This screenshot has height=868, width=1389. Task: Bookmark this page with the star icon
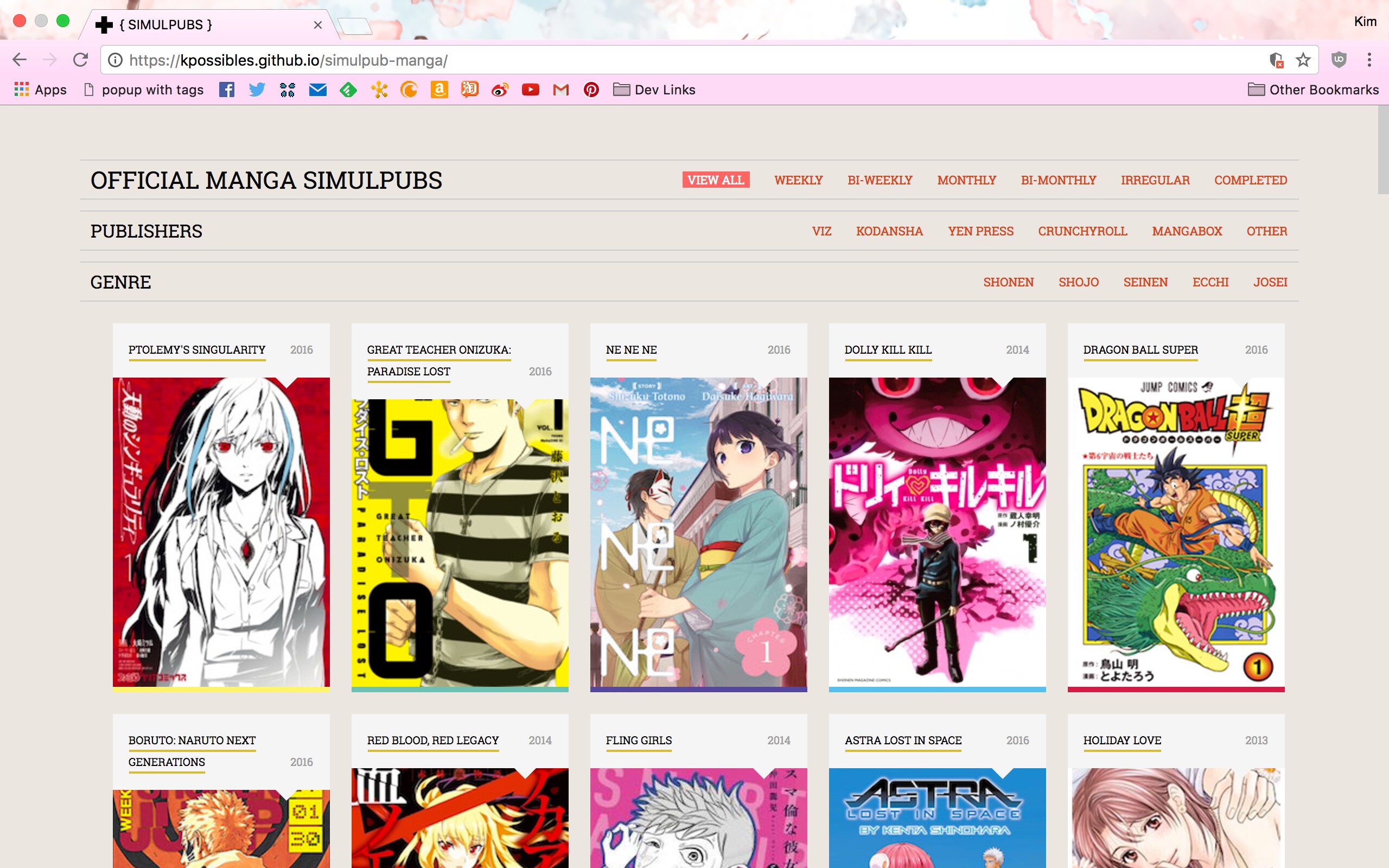pos(1303,60)
